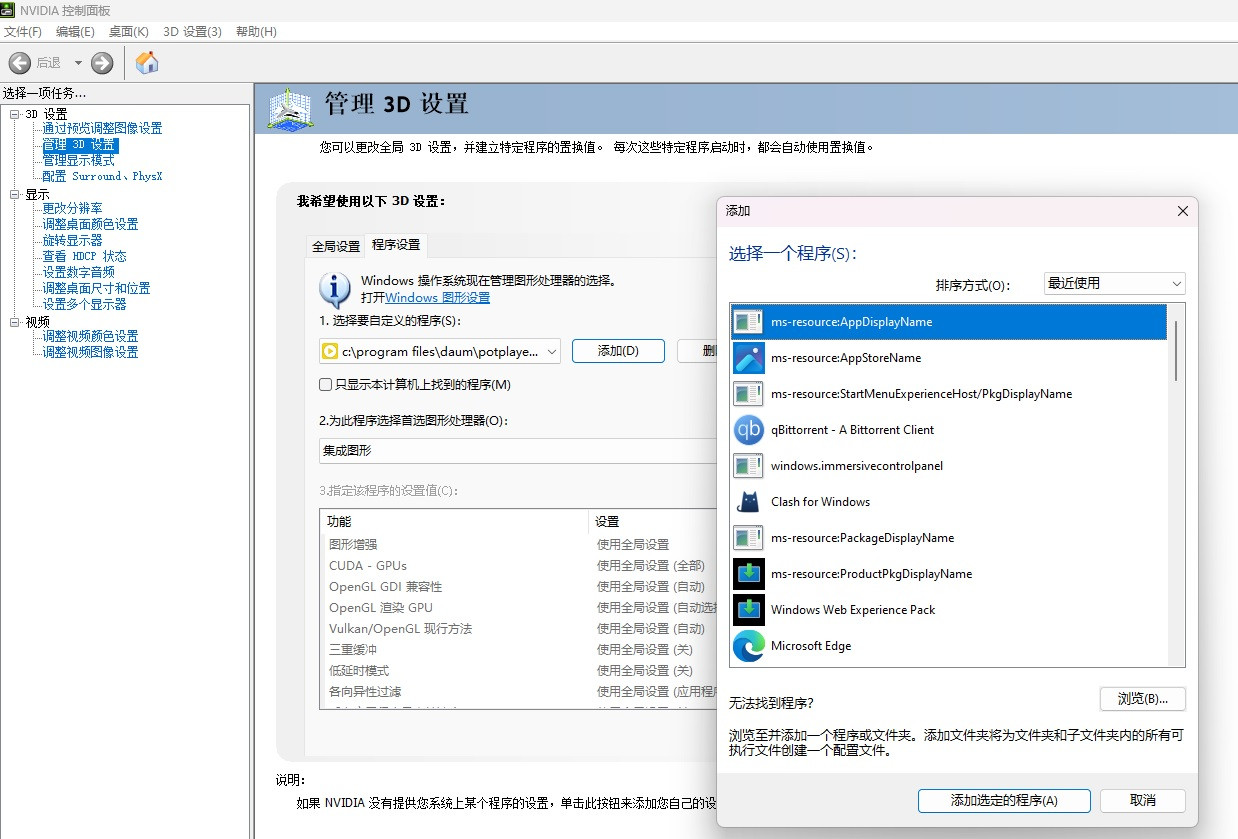Click the ms-resource:ProductPkgDisplayName icon
Screen dimensions: 1238x839
tap(749, 574)
